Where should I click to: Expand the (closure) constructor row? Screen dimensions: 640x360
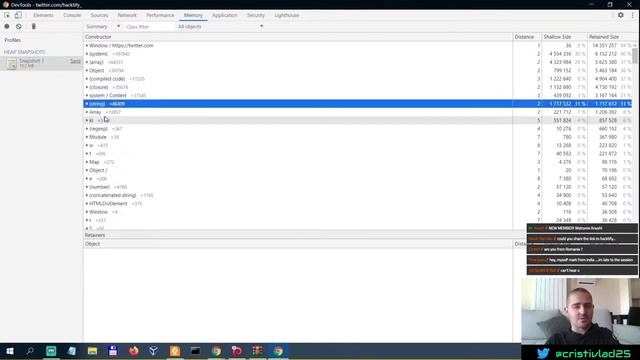87,87
